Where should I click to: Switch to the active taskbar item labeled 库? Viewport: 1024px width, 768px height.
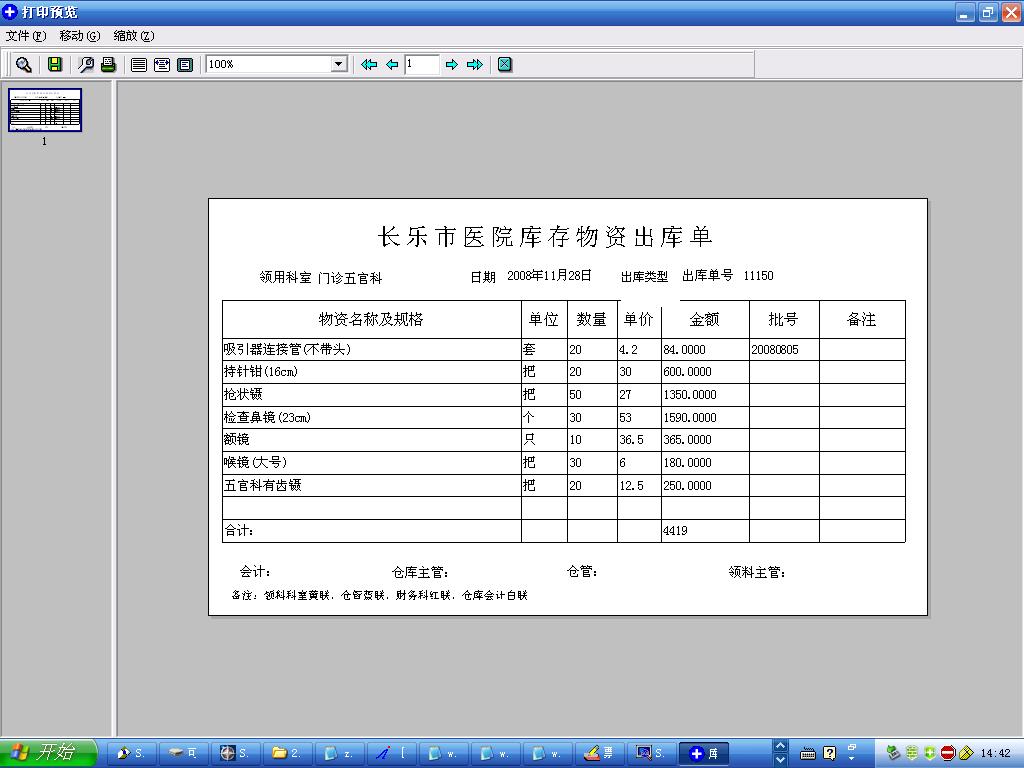click(x=703, y=754)
